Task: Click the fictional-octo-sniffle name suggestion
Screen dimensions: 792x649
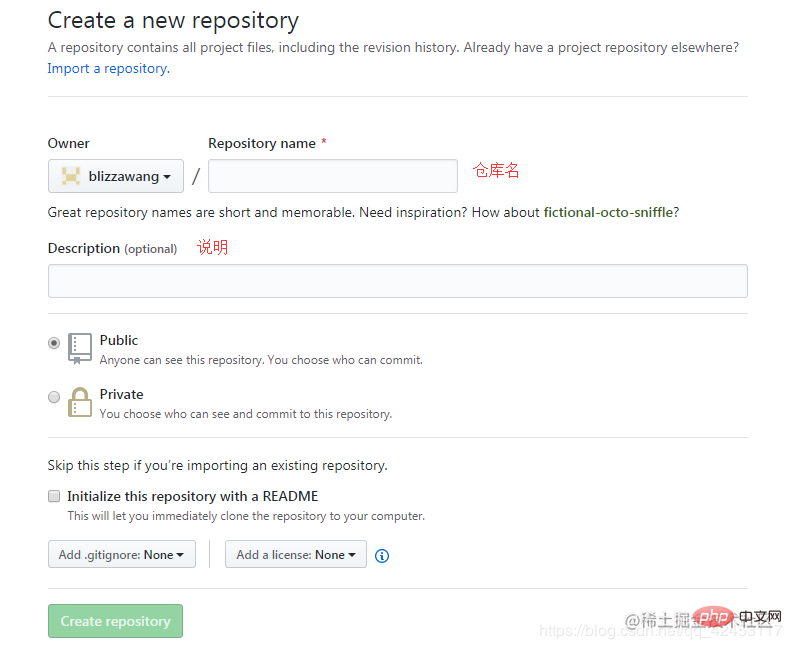Action: point(608,212)
